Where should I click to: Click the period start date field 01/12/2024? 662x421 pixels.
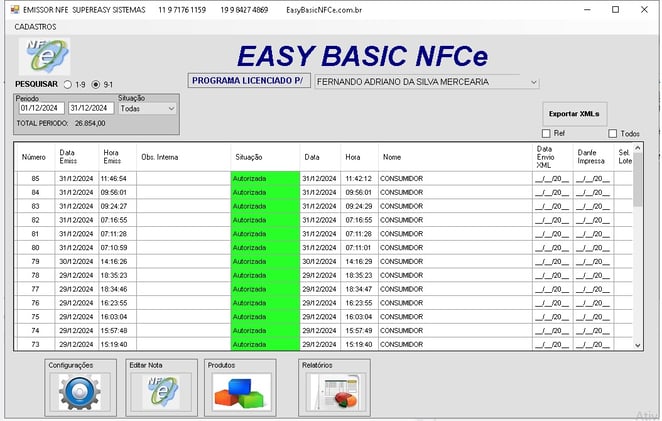[x=41, y=108]
